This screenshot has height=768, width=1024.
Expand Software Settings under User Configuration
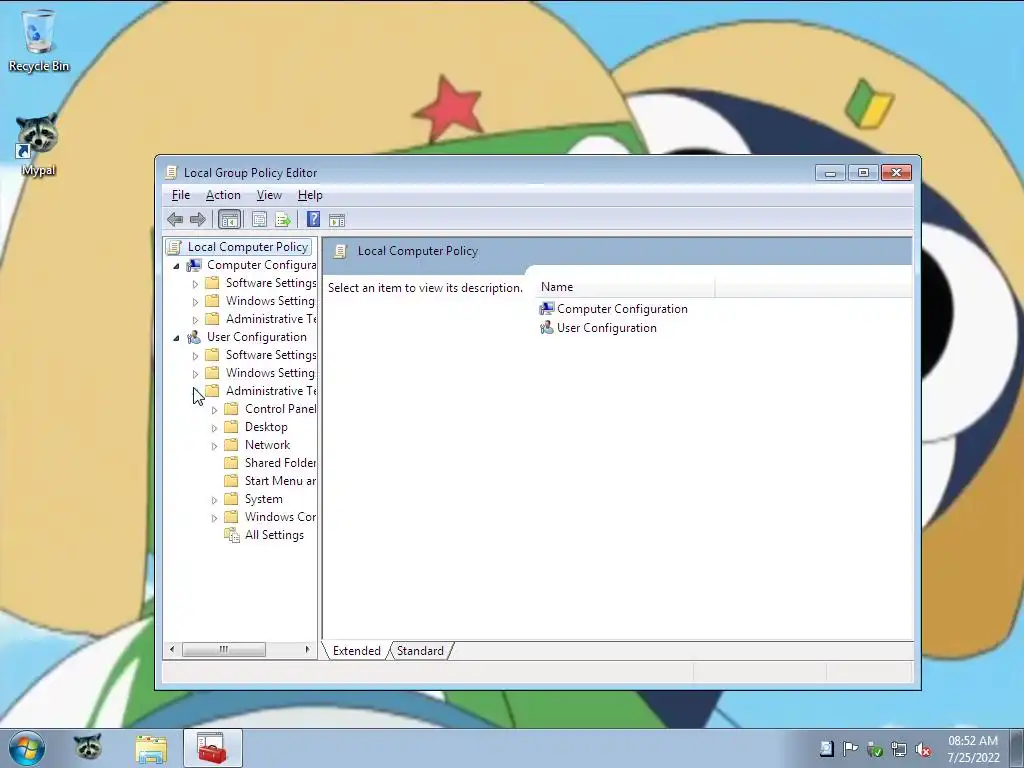tap(195, 356)
